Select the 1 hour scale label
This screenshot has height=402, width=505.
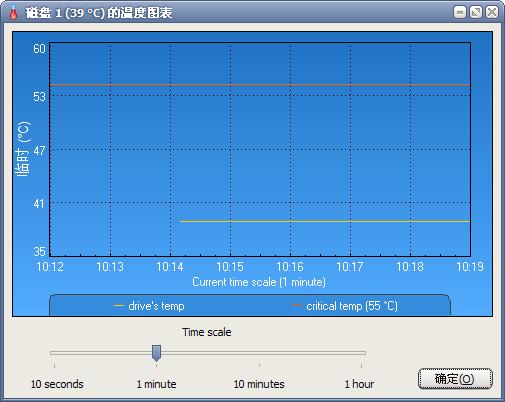[359, 384]
